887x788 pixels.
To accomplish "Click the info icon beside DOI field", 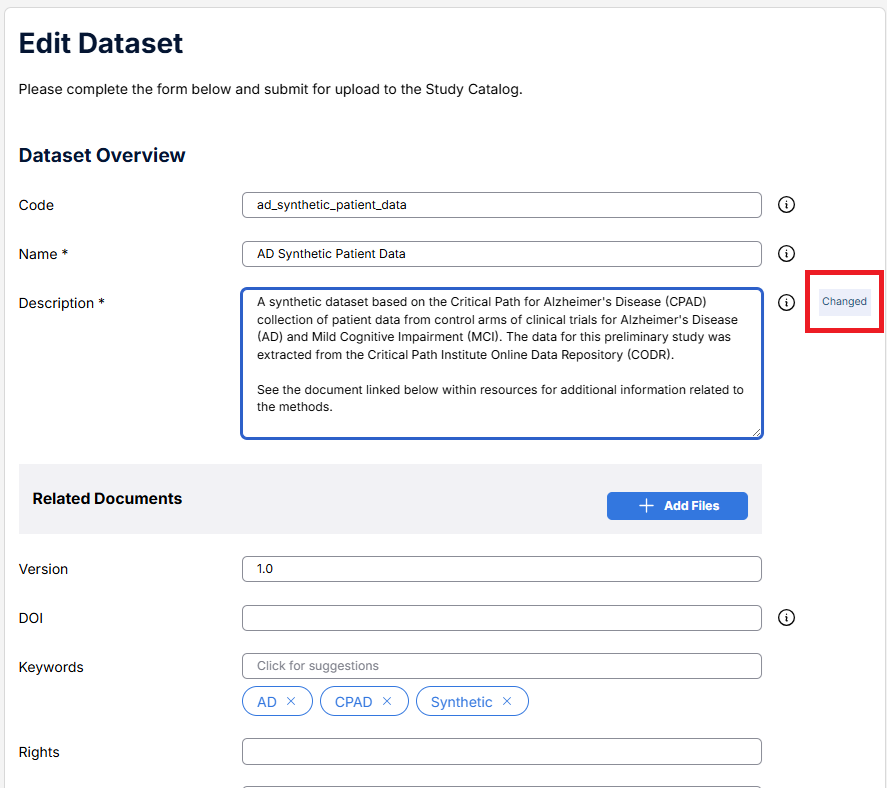I will tap(786, 618).
